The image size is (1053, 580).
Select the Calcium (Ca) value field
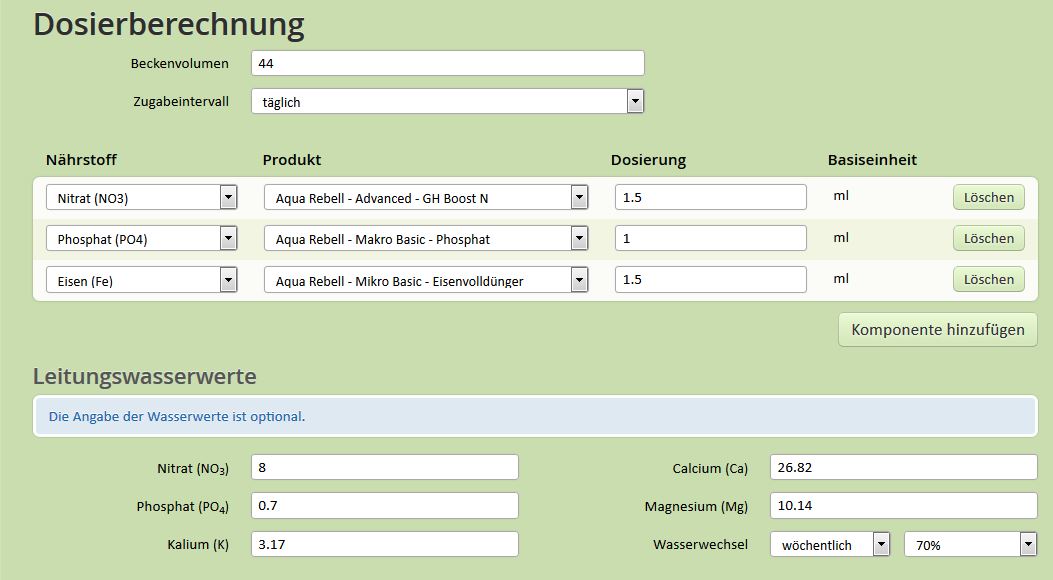pos(903,467)
